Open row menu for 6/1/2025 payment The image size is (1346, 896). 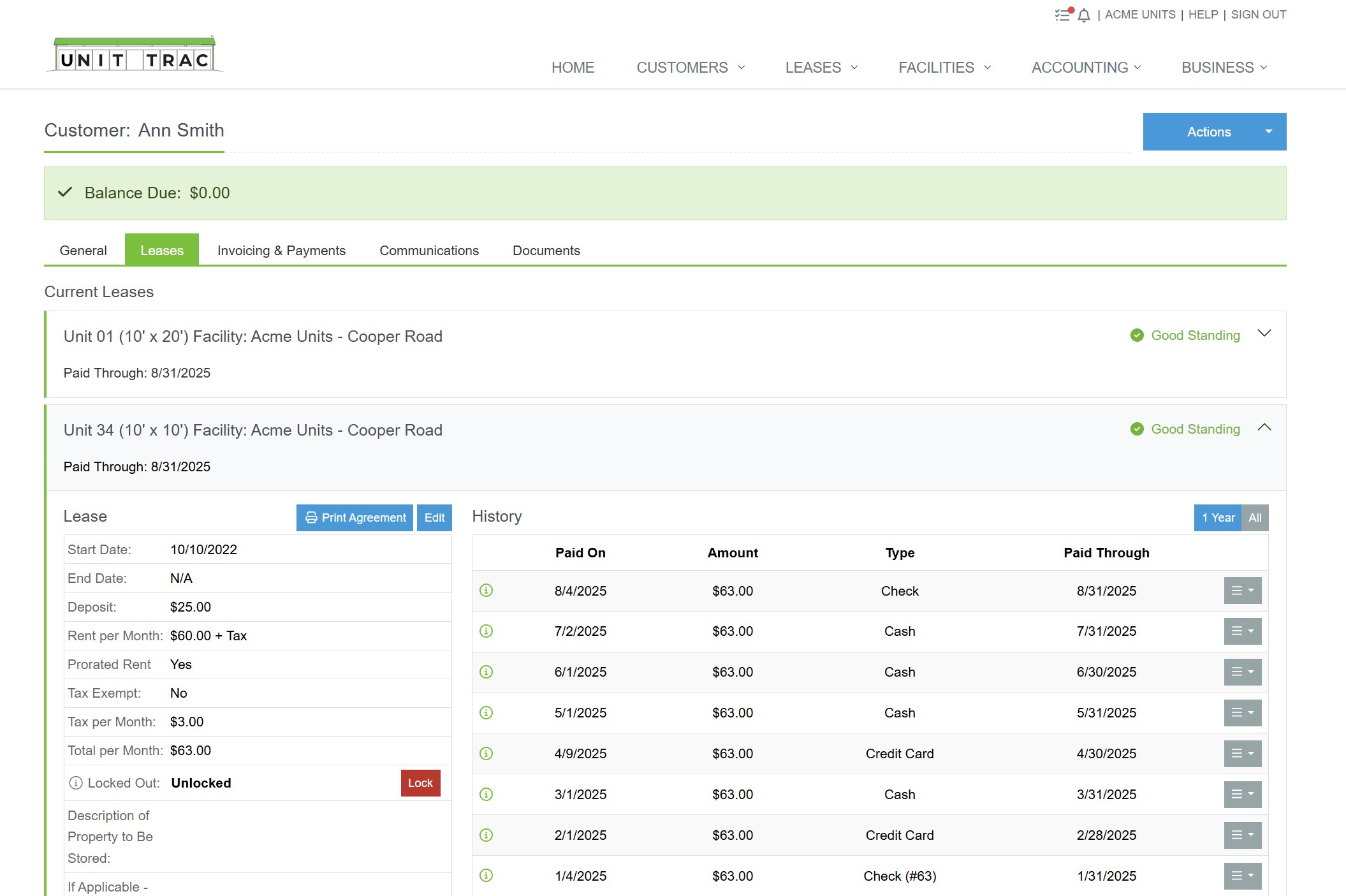click(1243, 672)
